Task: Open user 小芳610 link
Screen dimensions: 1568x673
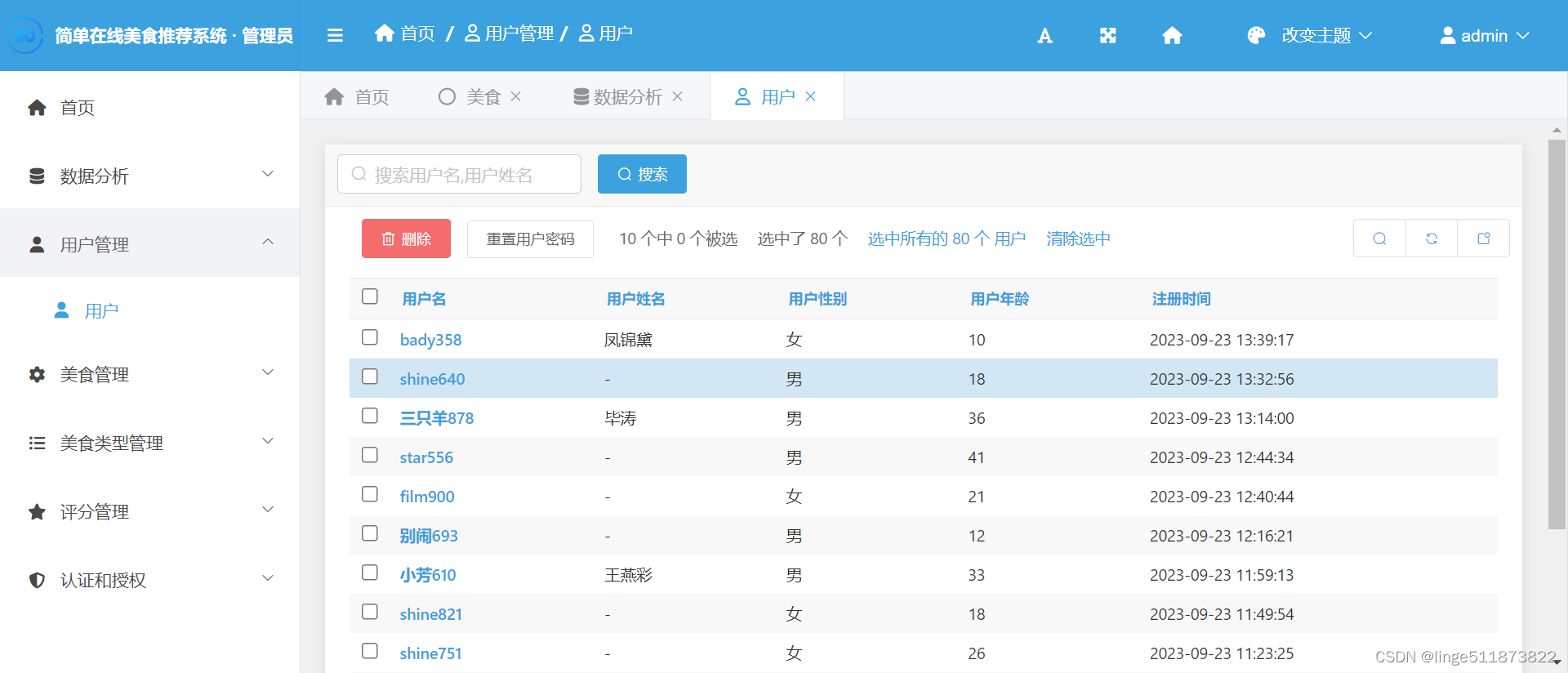Action: tap(428, 575)
